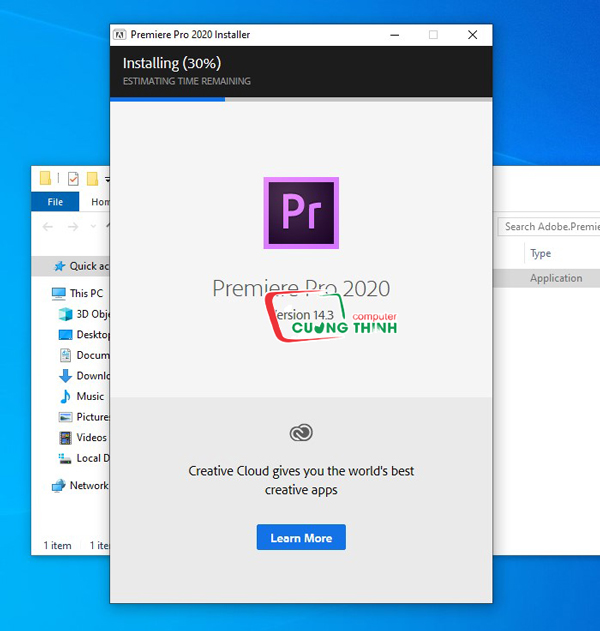Select the Application type file row
The width and height of the screenshot is (600, 631).
click(x=547, y=278)
